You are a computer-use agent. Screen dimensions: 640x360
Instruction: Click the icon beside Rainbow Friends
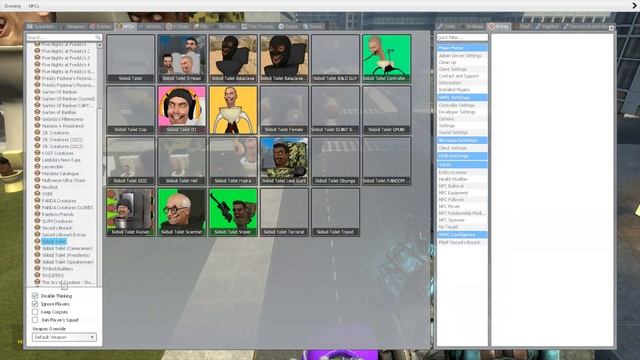(x=37, y=214)
